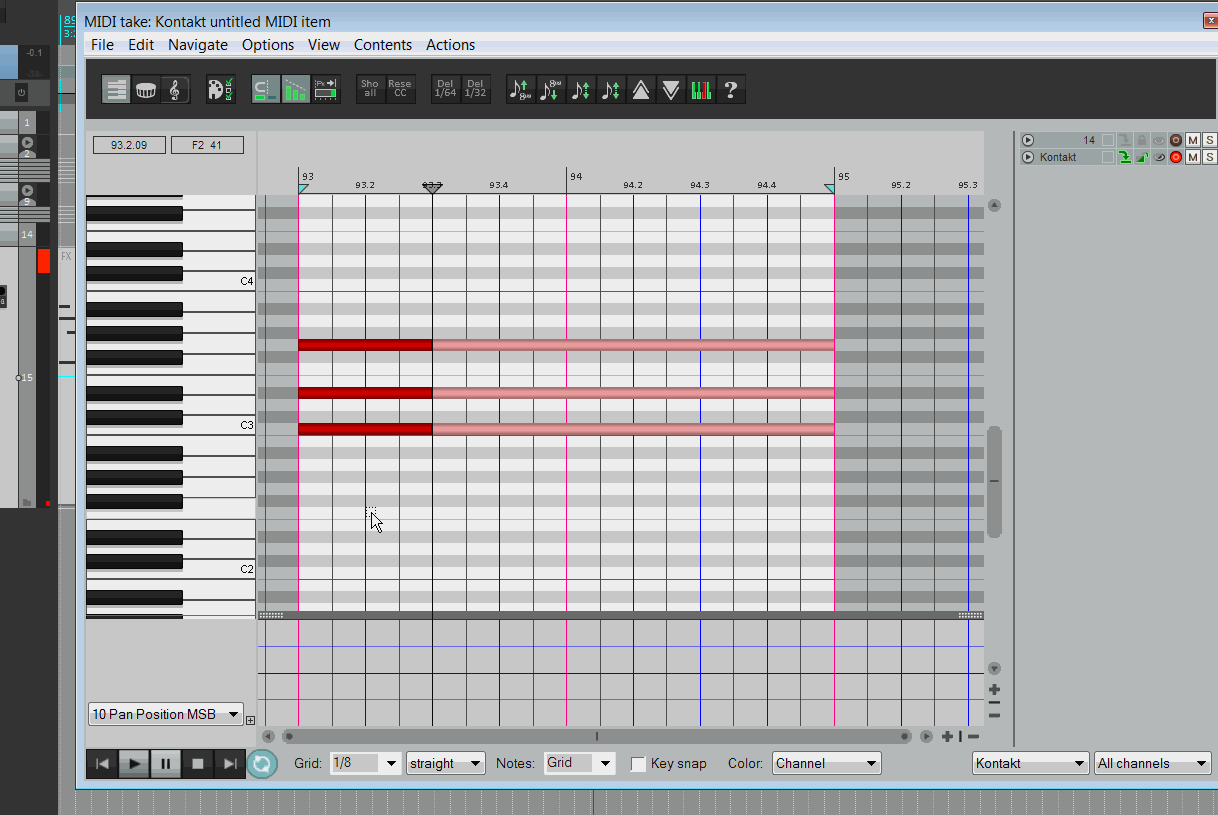Toggle visibility eye of Kontakt track
The width and height of the screenshot is (1218, 815).
pos(1159,157)
